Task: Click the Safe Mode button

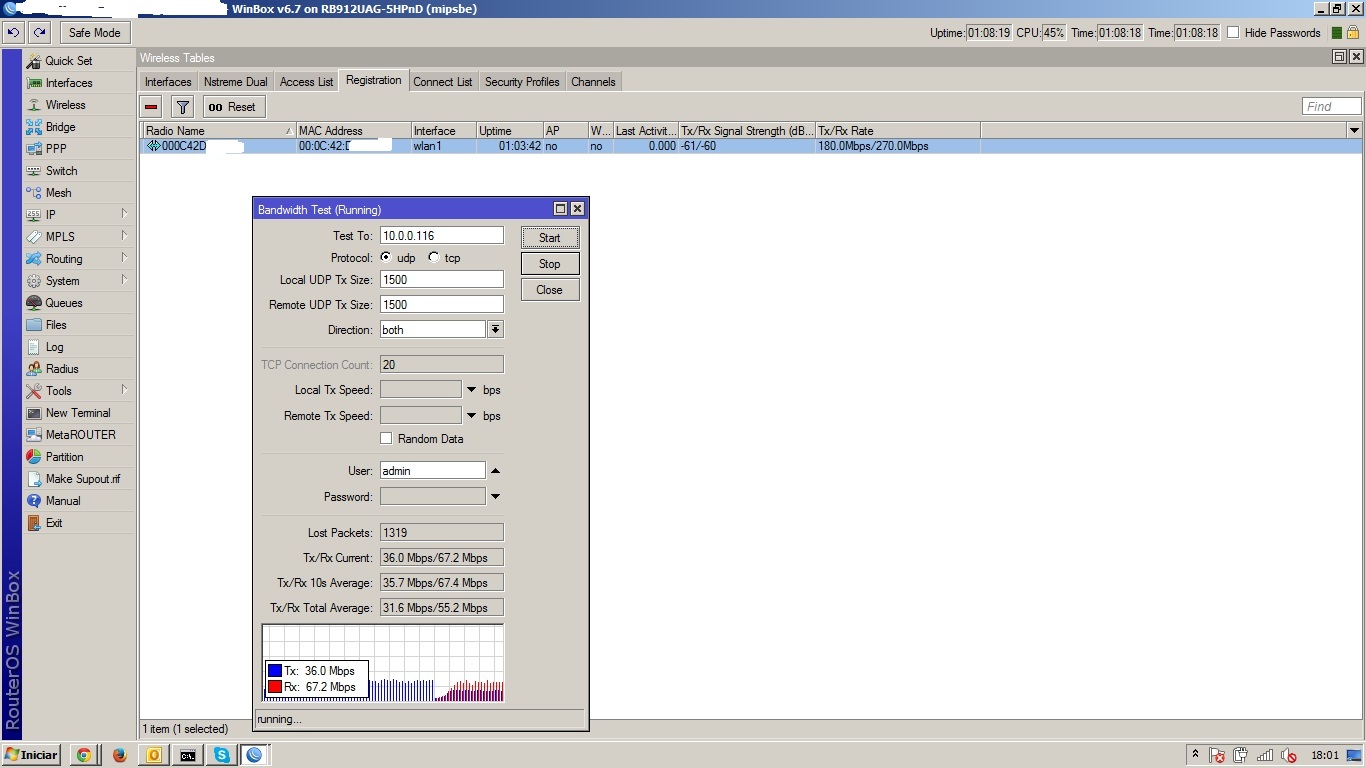Action: pos(94,33)
